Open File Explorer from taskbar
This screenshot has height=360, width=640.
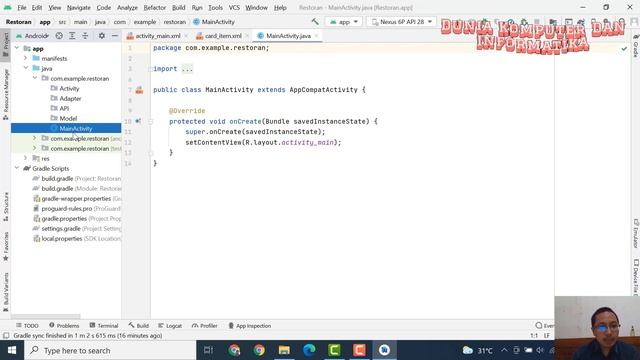click(x=284, y=350)
